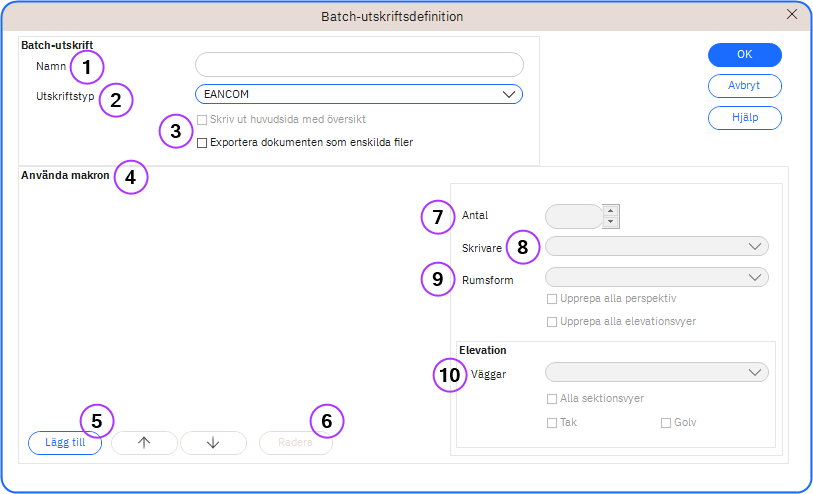Enable Exportera dokumenten som enskilda filer
Viewport: 813px width, 494px height.
[x=202, y=143]
